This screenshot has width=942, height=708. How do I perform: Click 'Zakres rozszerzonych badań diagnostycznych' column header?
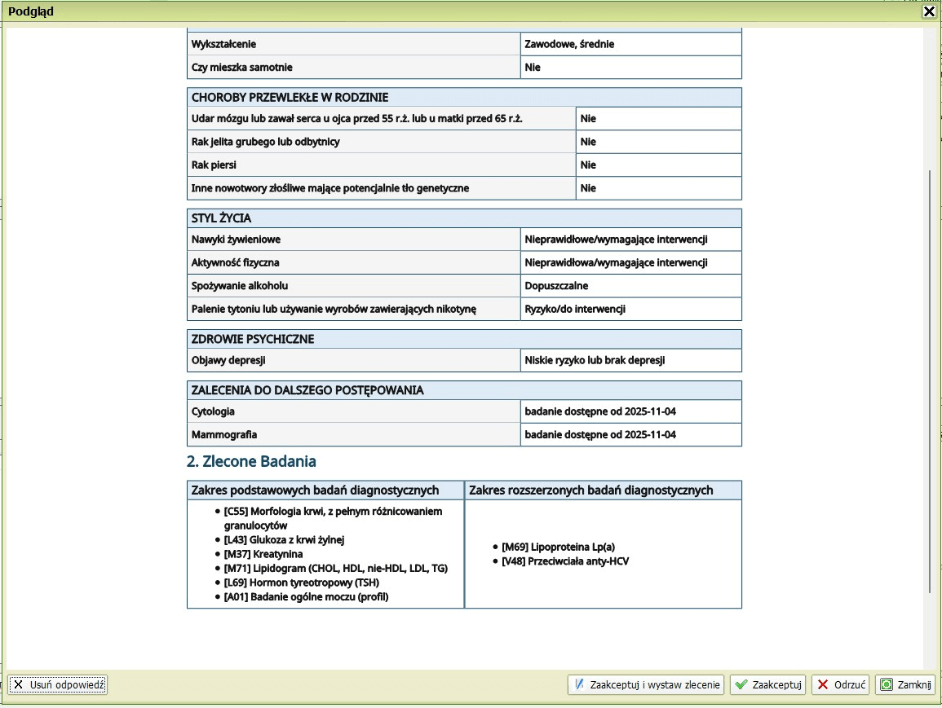click(x=591, y=490)
